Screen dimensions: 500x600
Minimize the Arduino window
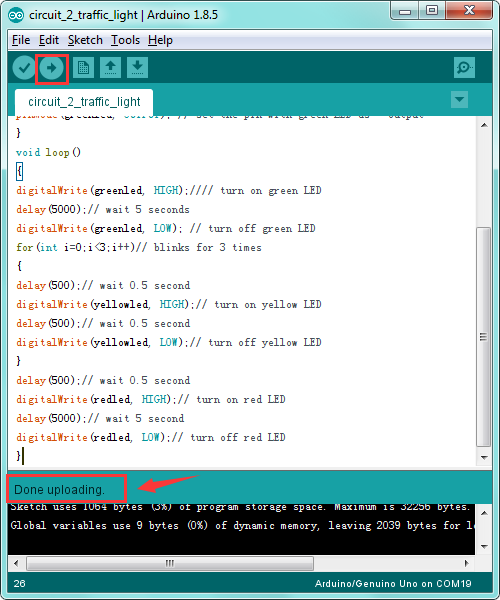(405, 10)
